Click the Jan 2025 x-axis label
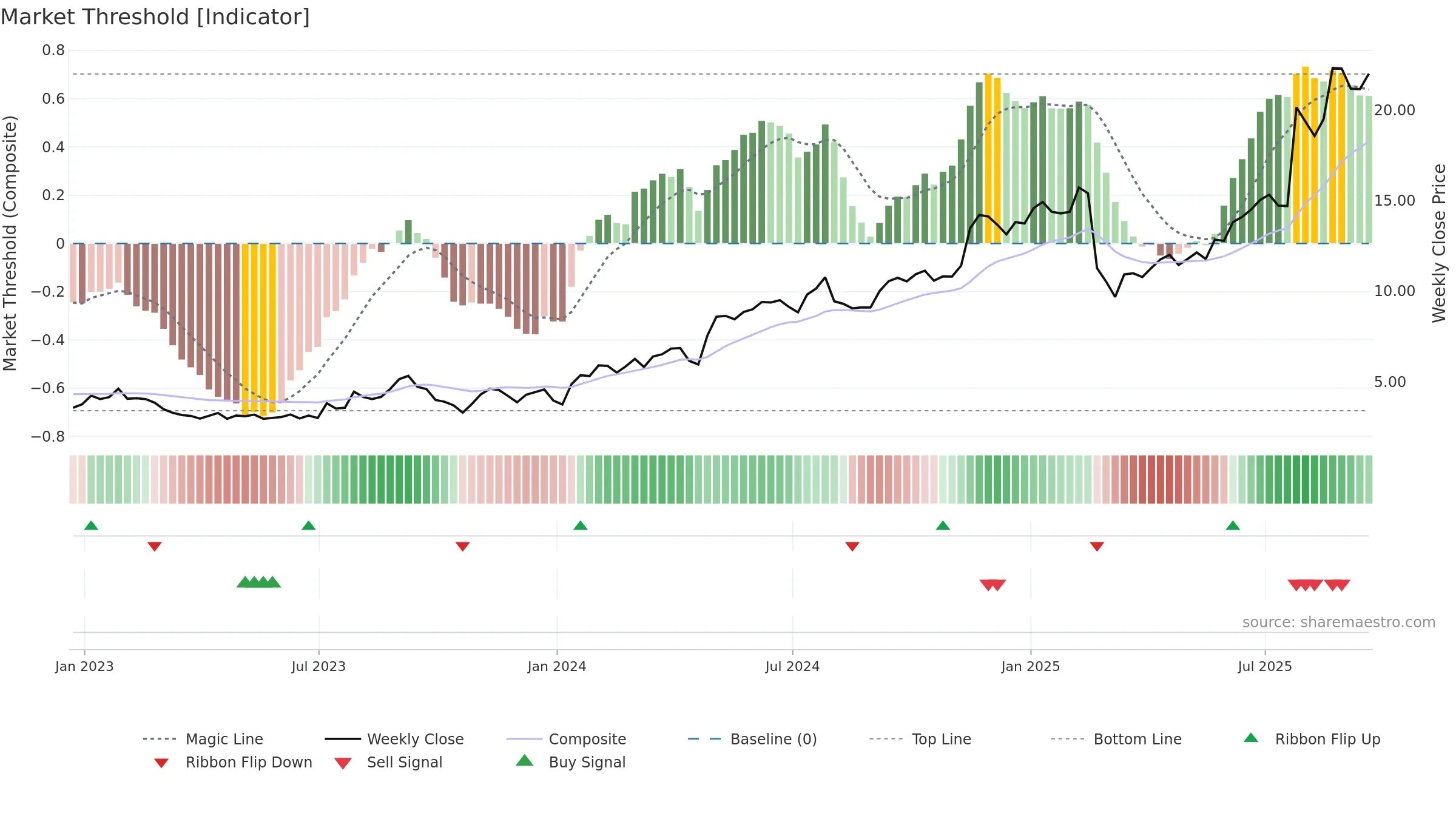The width and height of the screenshot is (1456, 819). pos(1031,667)
